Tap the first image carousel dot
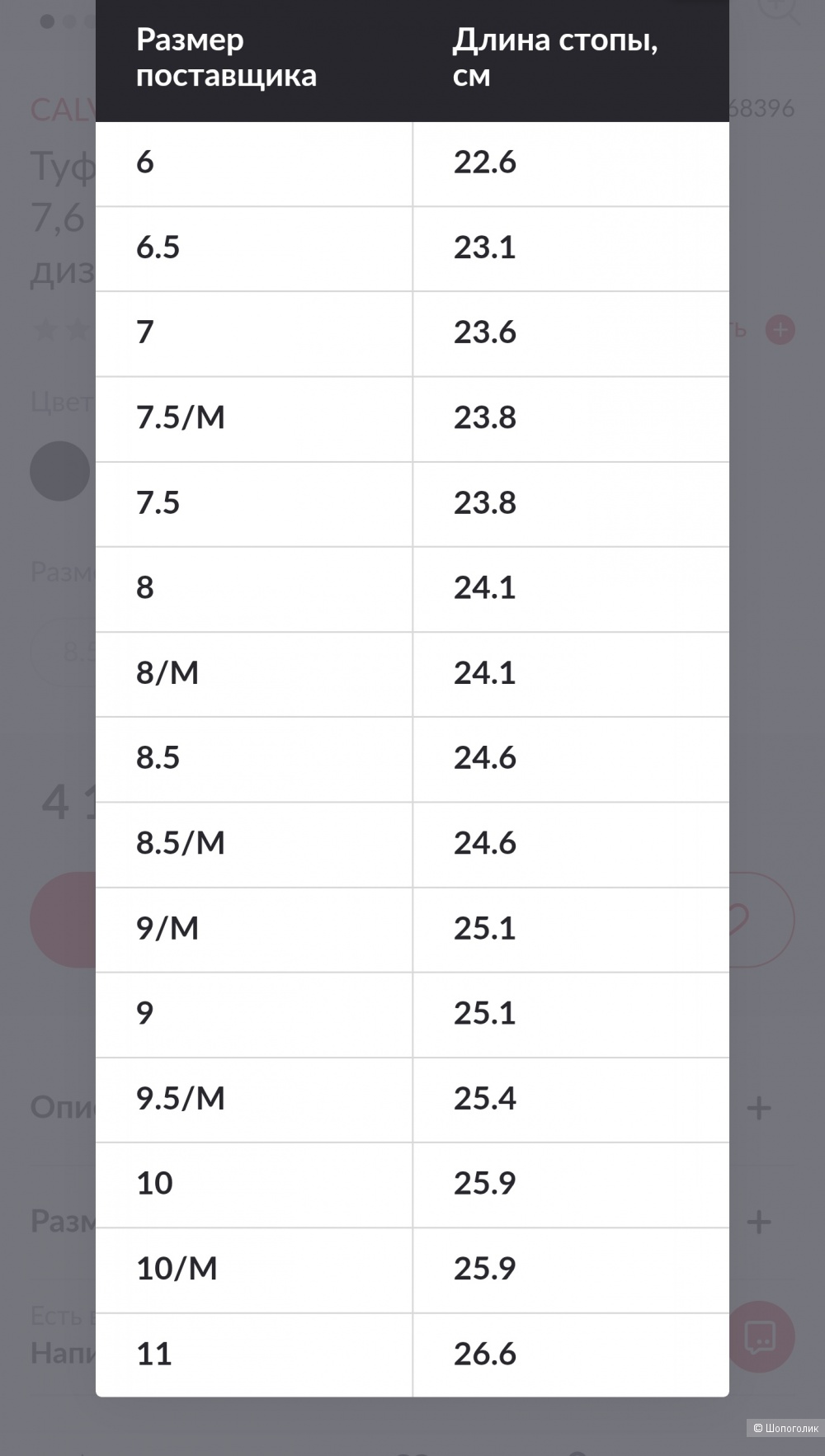 (47, 21)
